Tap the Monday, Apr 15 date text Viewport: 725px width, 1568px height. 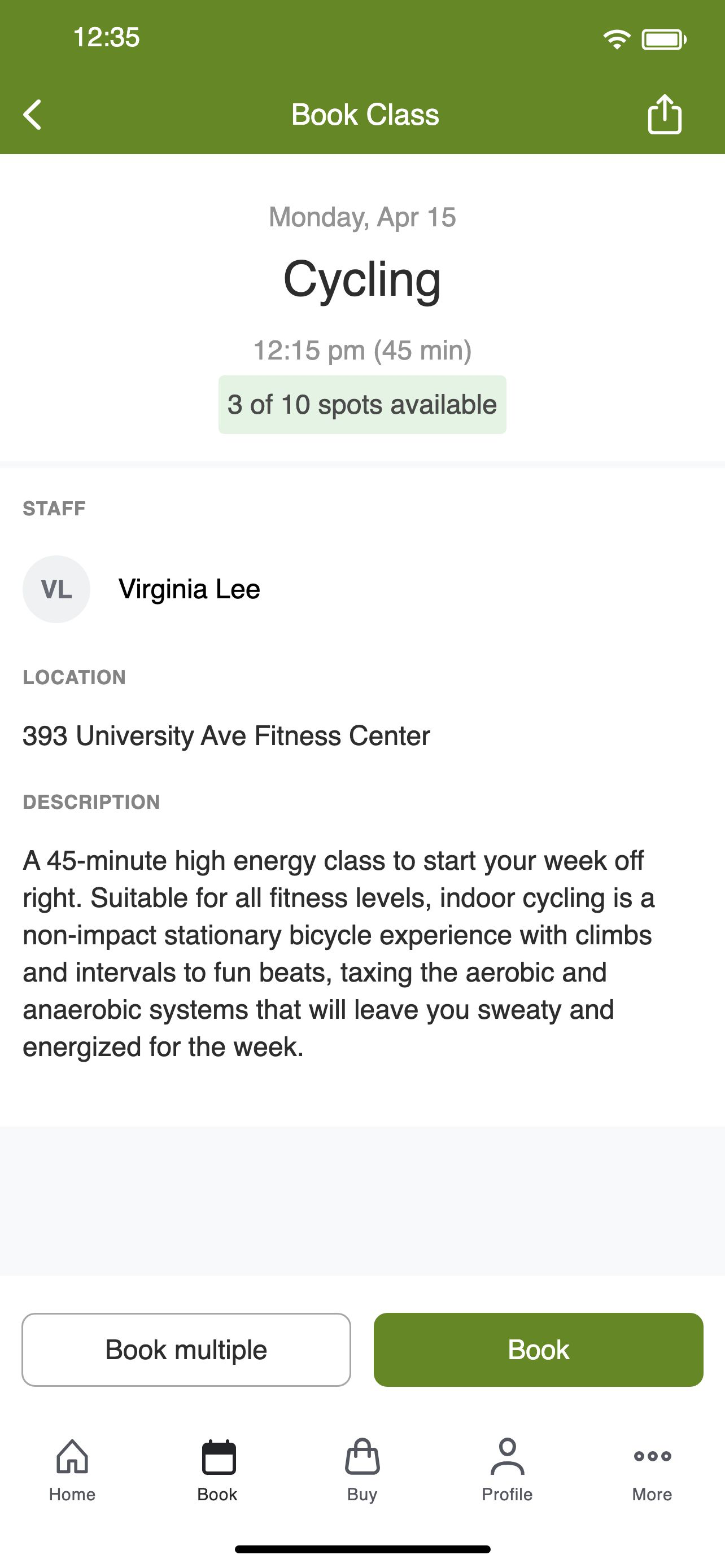tap(362, 217)
